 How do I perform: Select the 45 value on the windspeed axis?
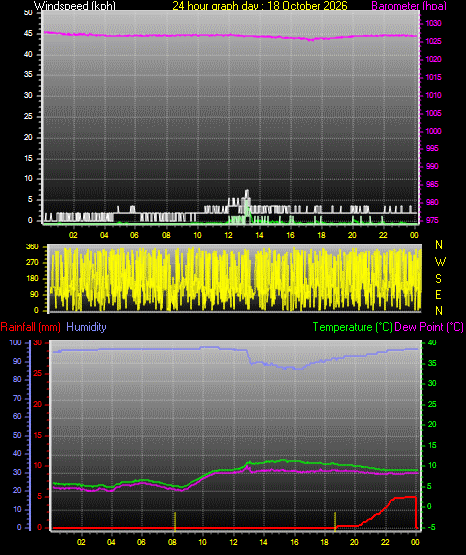click(28, 34)
